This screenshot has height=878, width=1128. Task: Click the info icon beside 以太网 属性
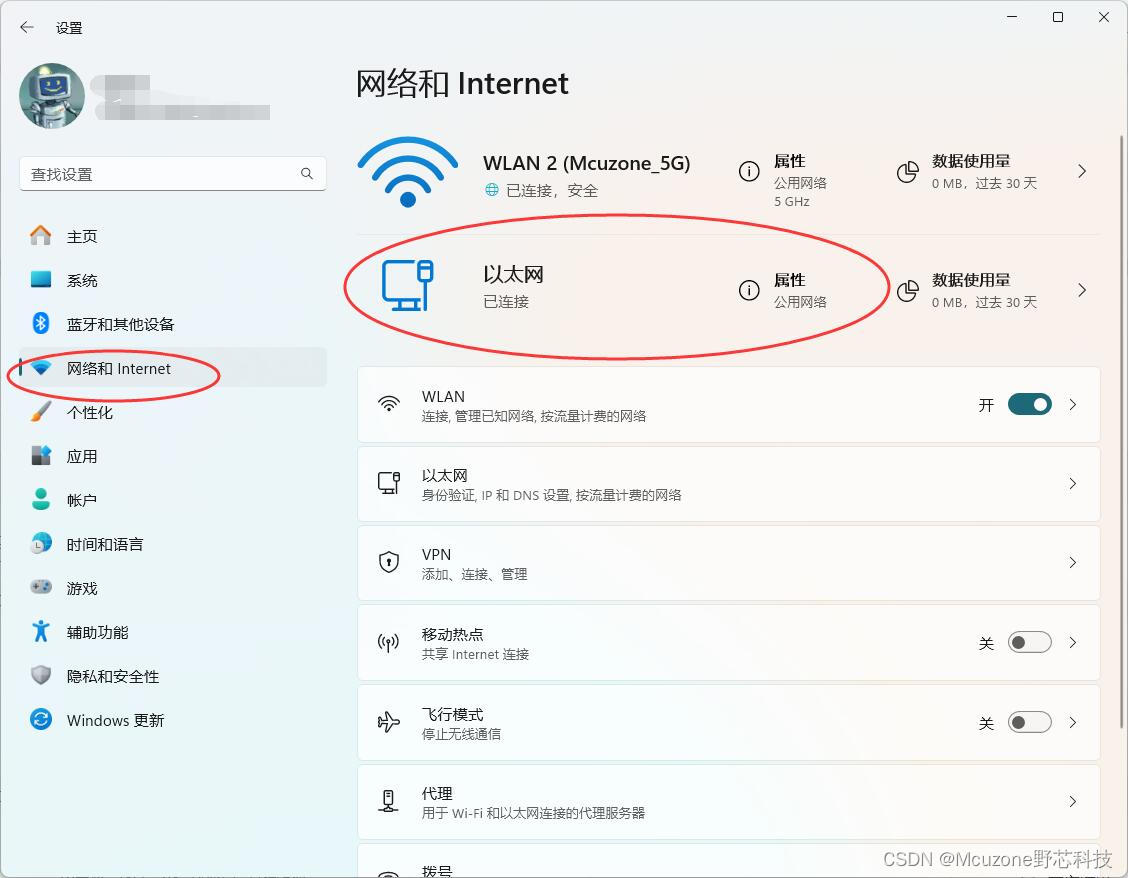click(749, 290)
